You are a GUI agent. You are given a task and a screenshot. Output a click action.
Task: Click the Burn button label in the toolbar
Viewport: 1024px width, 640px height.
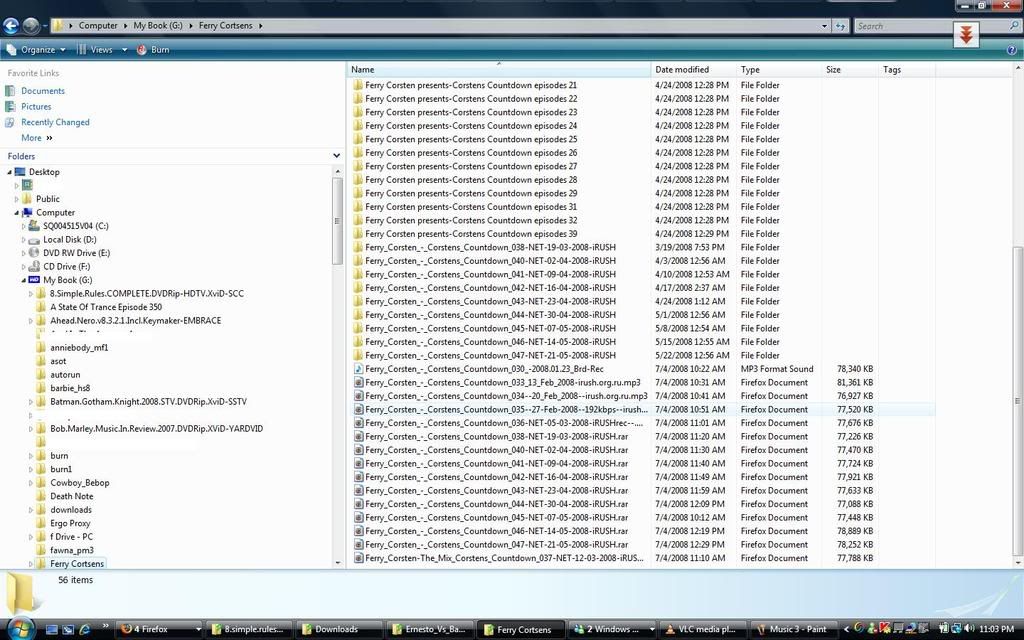pyautogui.click(x=160, y=50)
